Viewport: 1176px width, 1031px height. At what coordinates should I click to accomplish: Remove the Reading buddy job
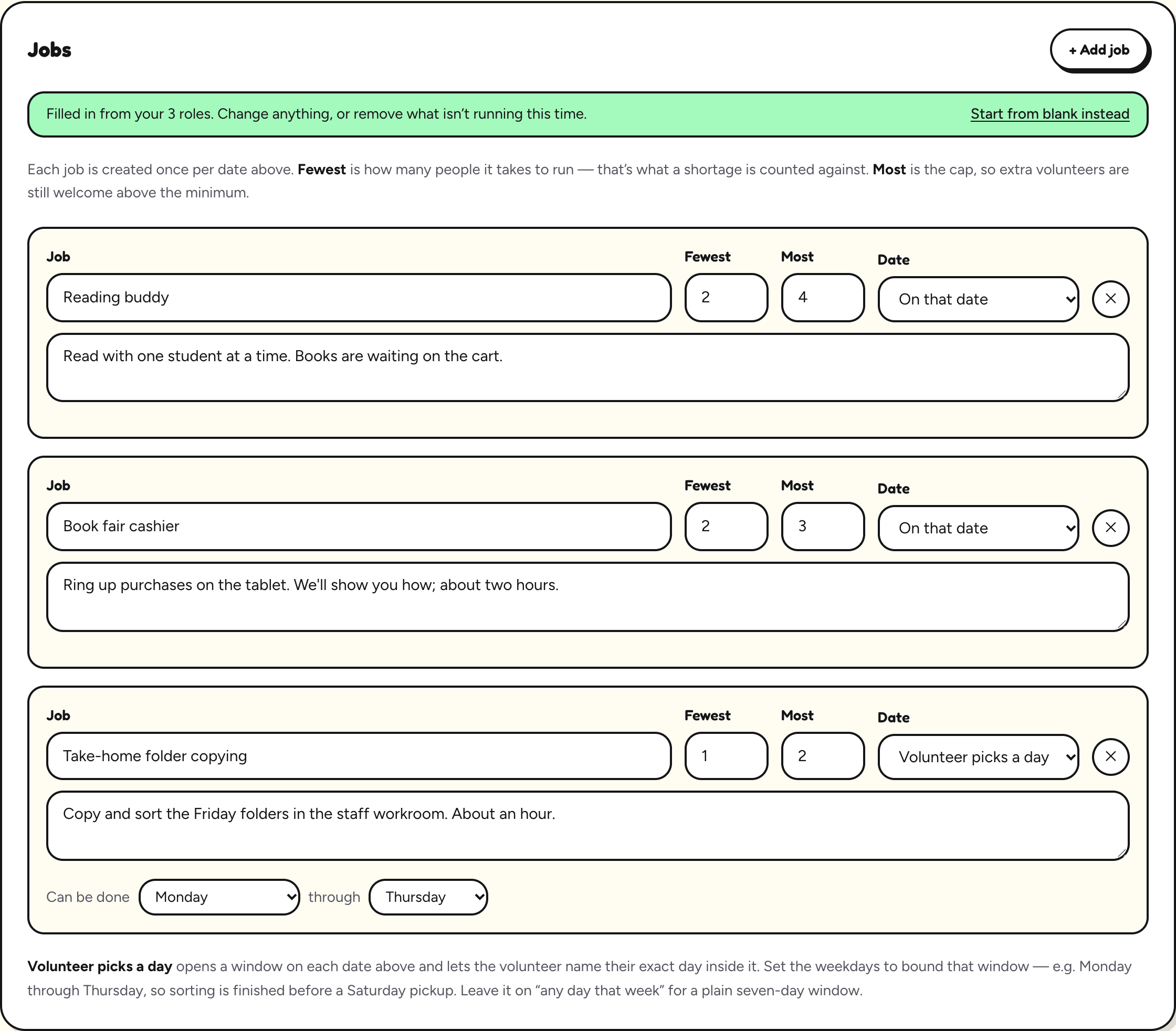1110,299
